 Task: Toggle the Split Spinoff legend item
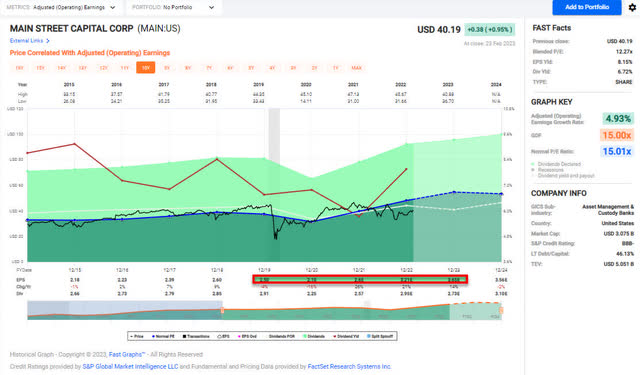380,336
